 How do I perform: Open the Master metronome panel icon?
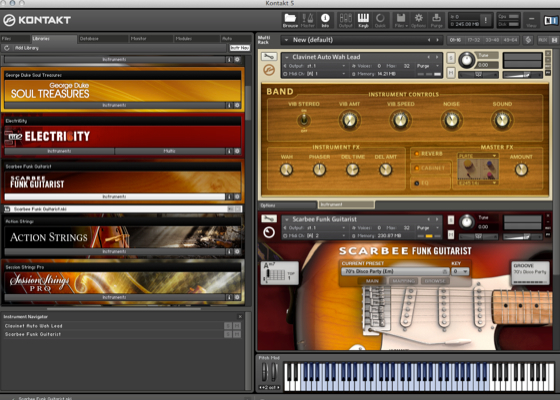click(x=308, y=20)
